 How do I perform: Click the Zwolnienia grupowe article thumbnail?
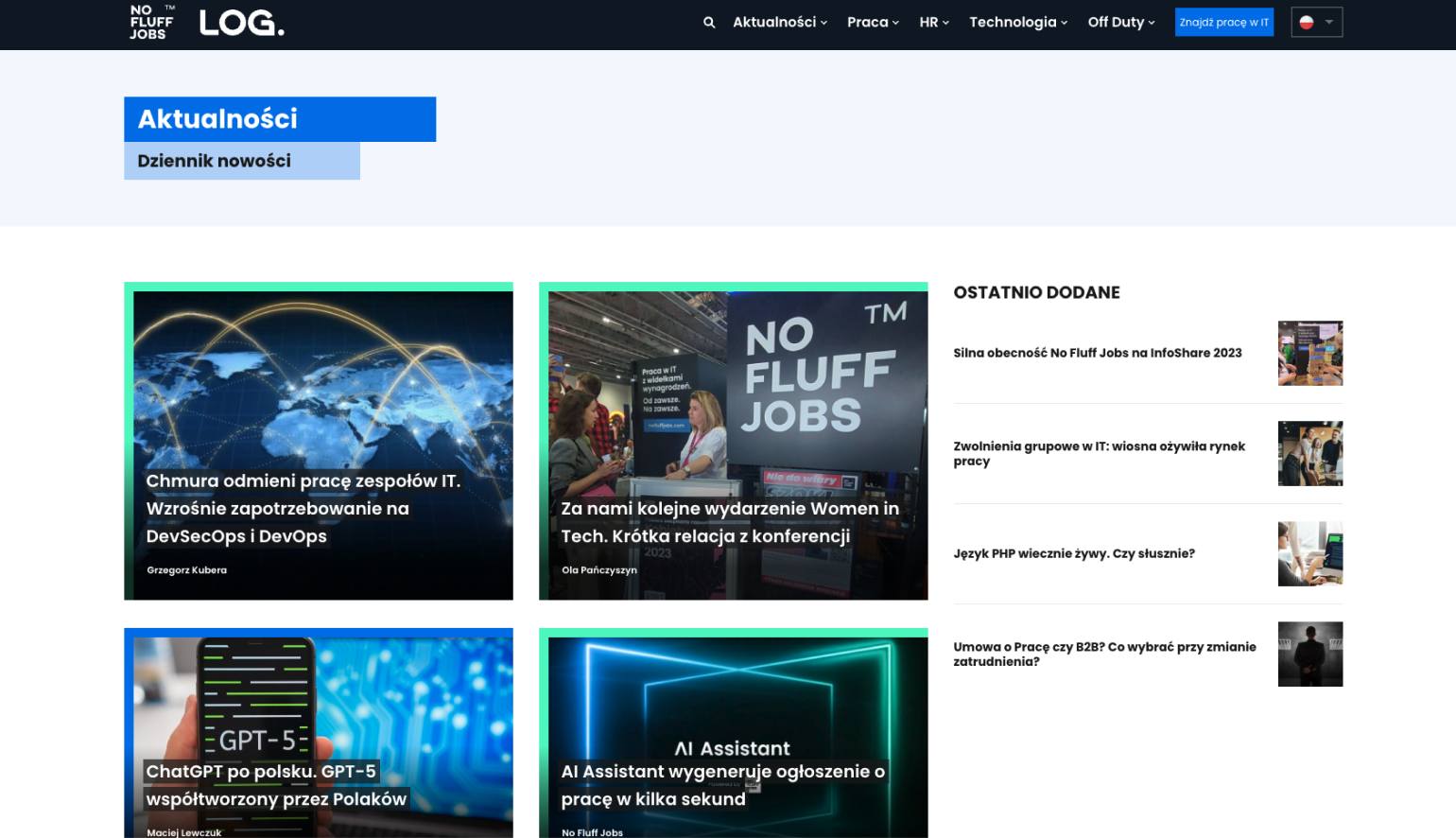click(1310, 453)
